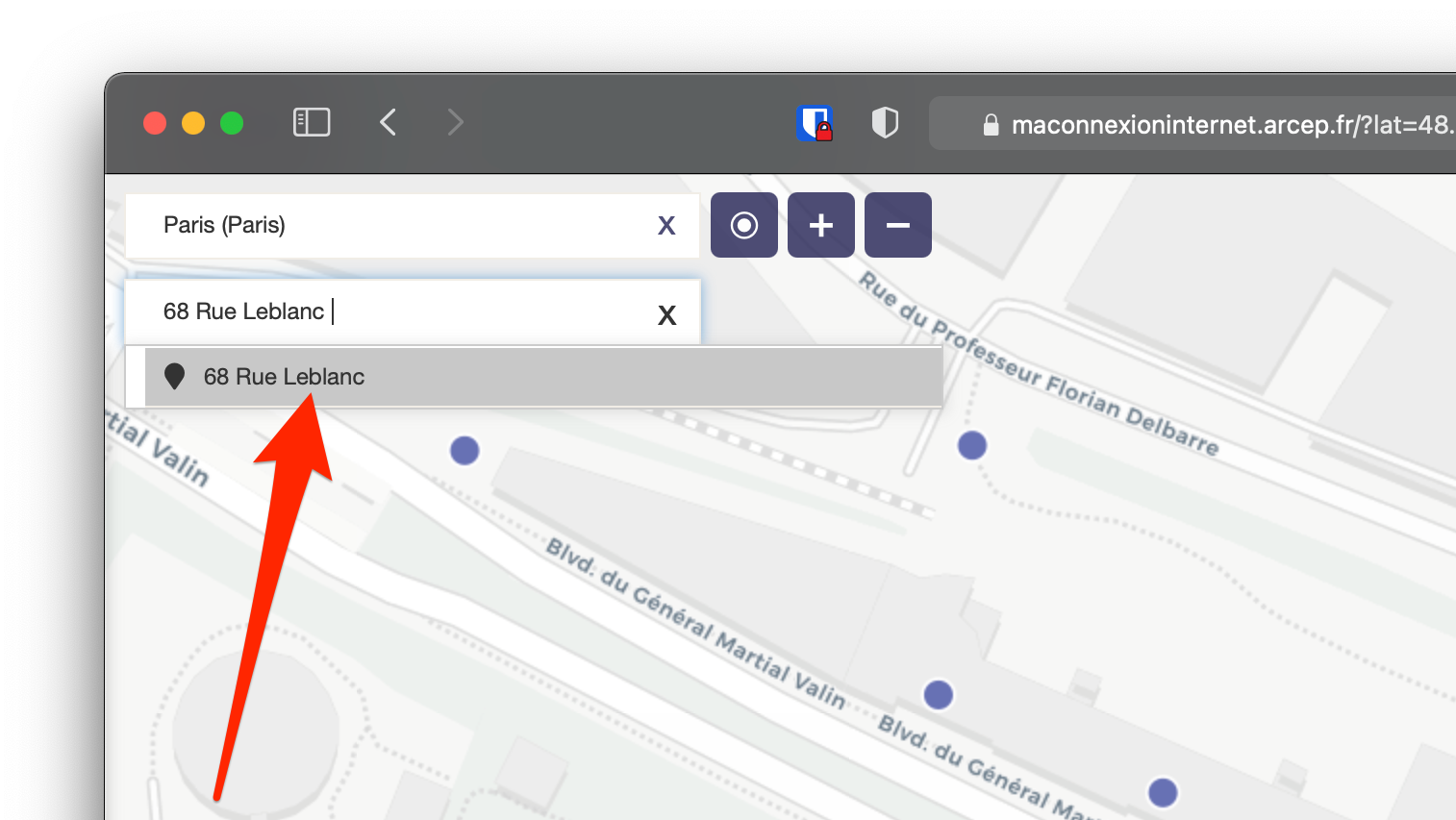The image size is (1456, 820).
Task: Toggle the Safari sidebar button
Action: pos(311,122)
